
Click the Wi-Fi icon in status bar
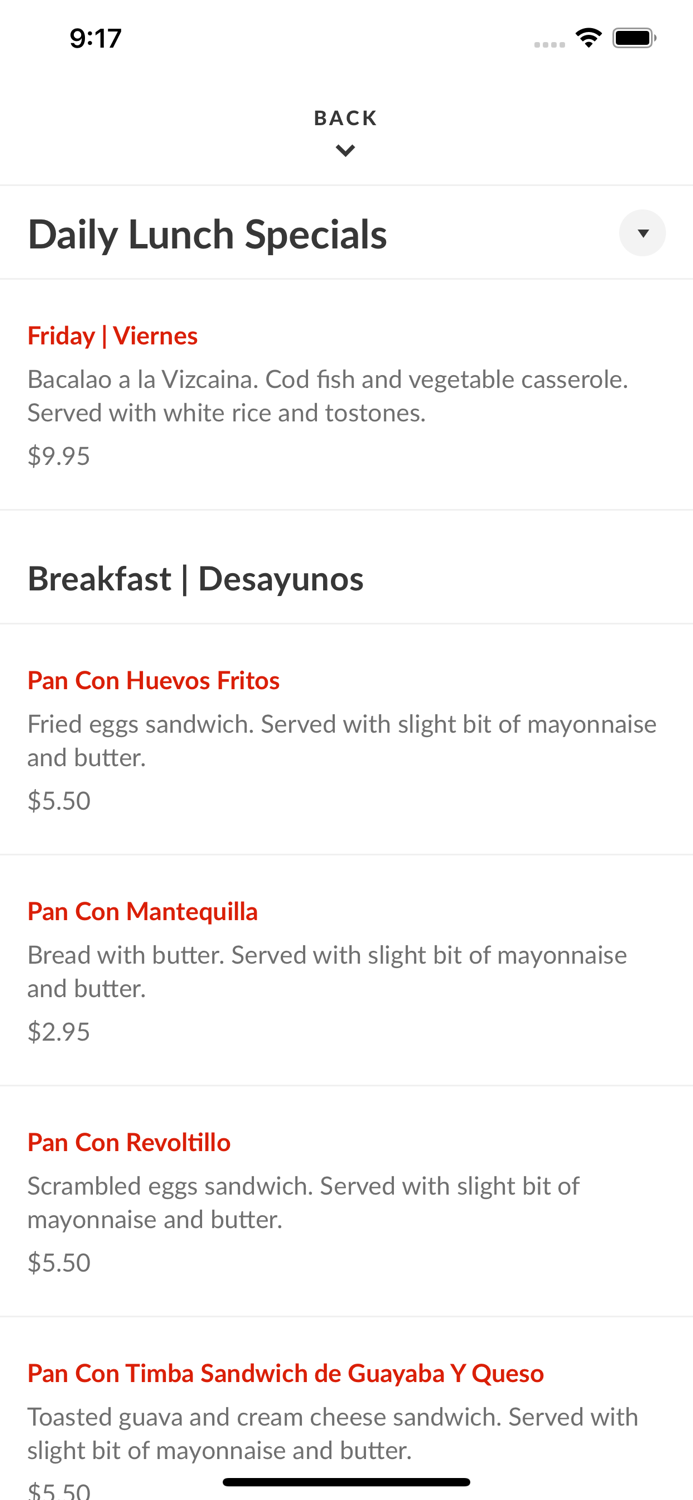(589, 36)
